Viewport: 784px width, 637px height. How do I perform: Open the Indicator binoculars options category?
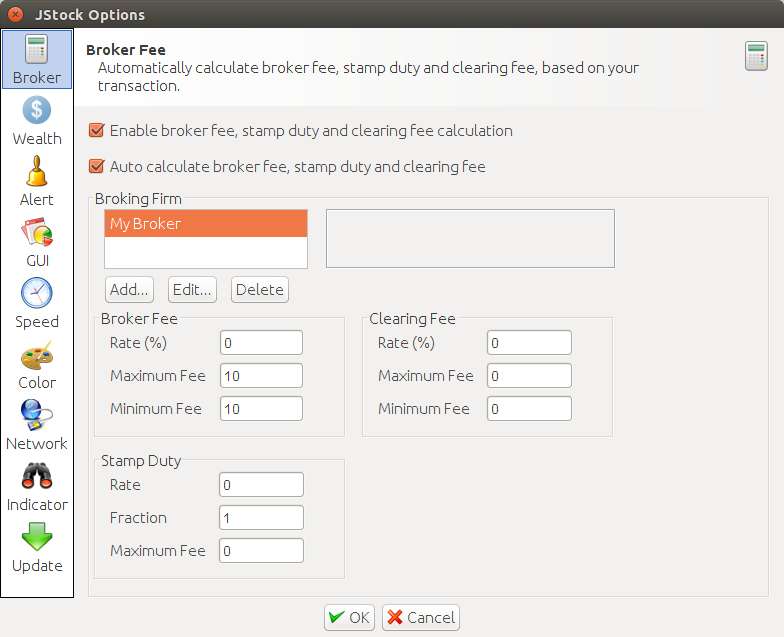point(37,486)
